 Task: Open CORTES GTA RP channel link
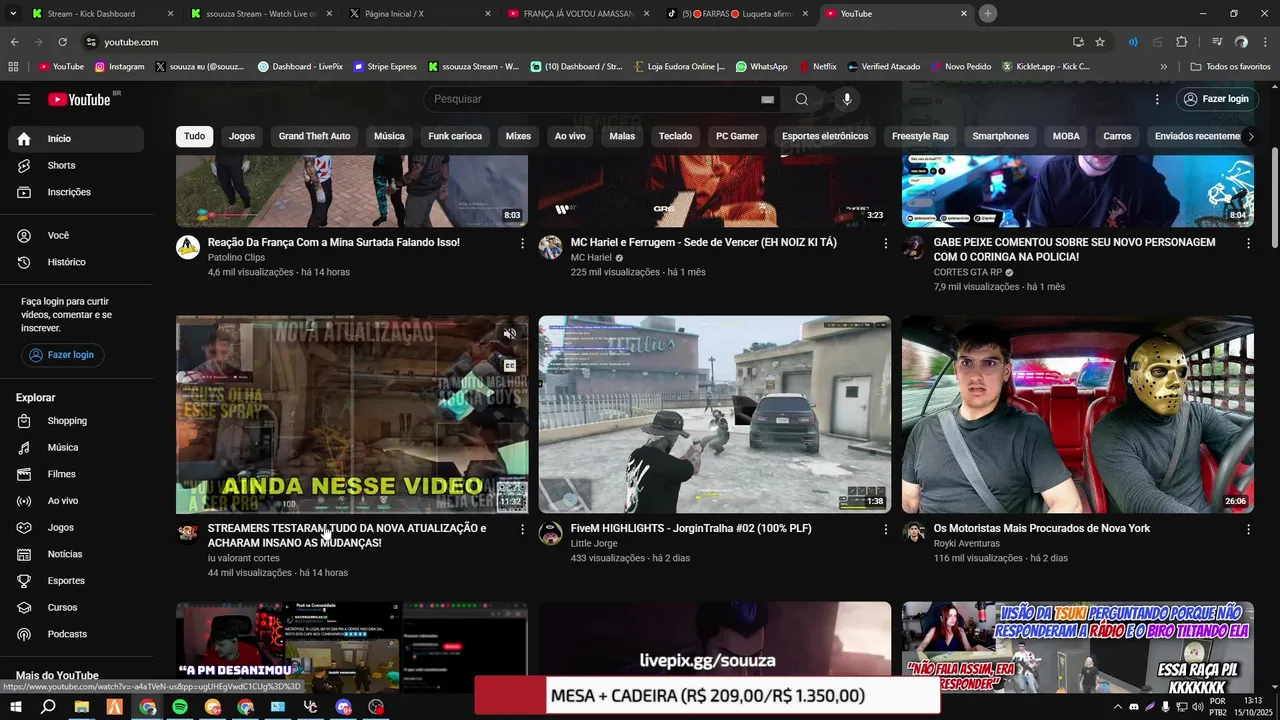[967, 272]
